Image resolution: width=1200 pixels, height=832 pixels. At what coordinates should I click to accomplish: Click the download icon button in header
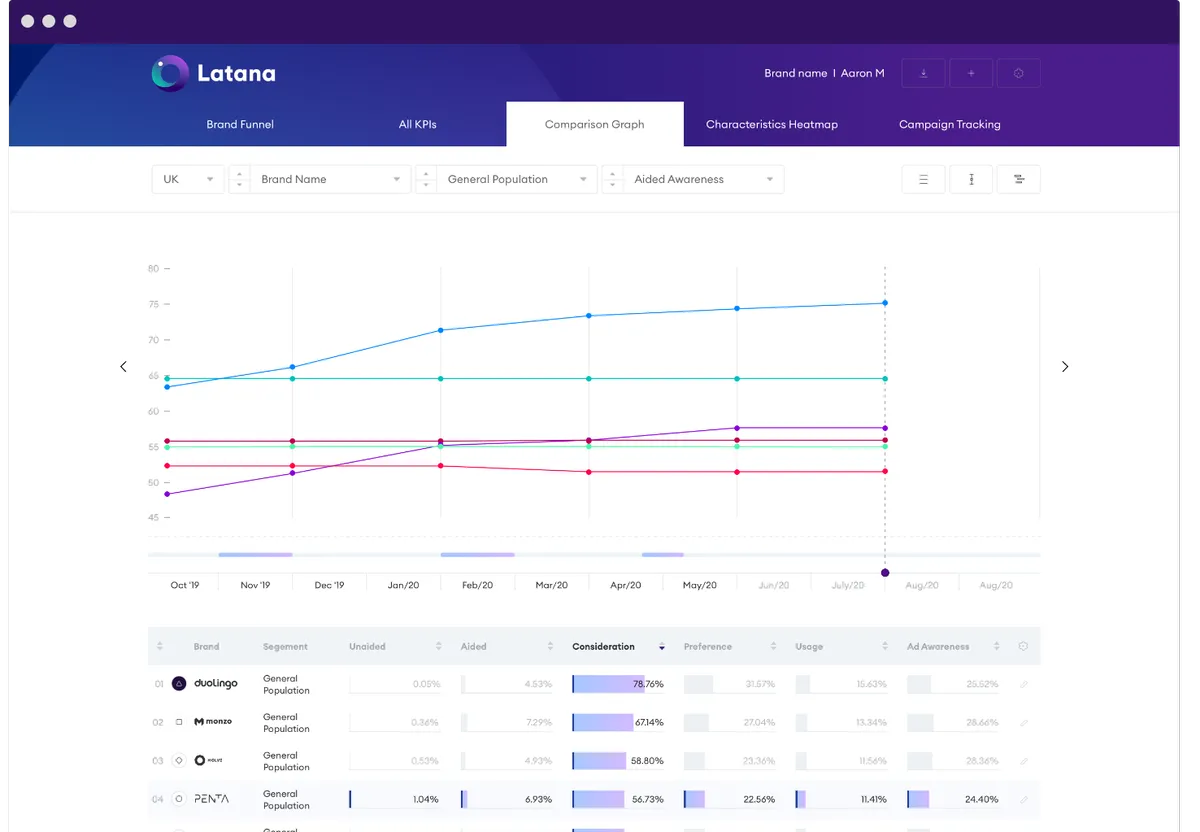[923, 73]
